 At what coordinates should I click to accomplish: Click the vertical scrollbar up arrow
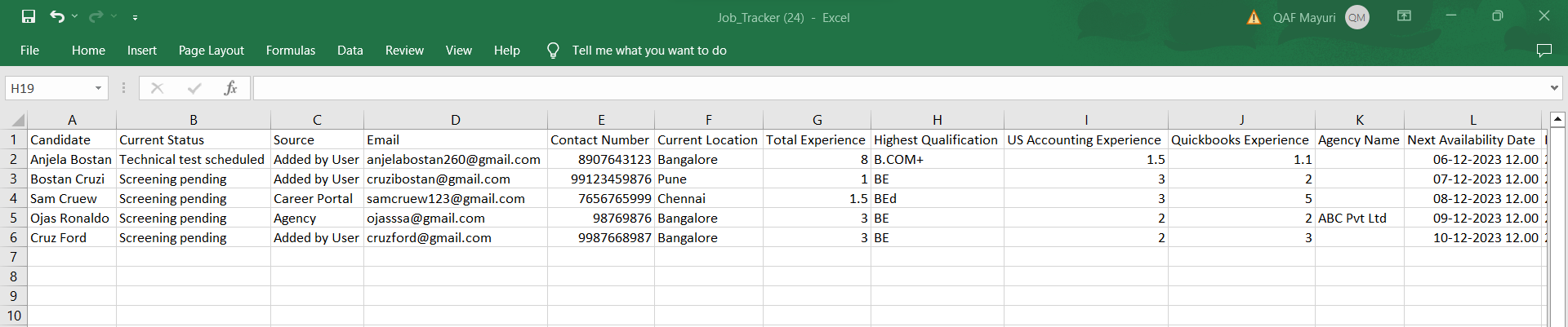point(1557,120)
